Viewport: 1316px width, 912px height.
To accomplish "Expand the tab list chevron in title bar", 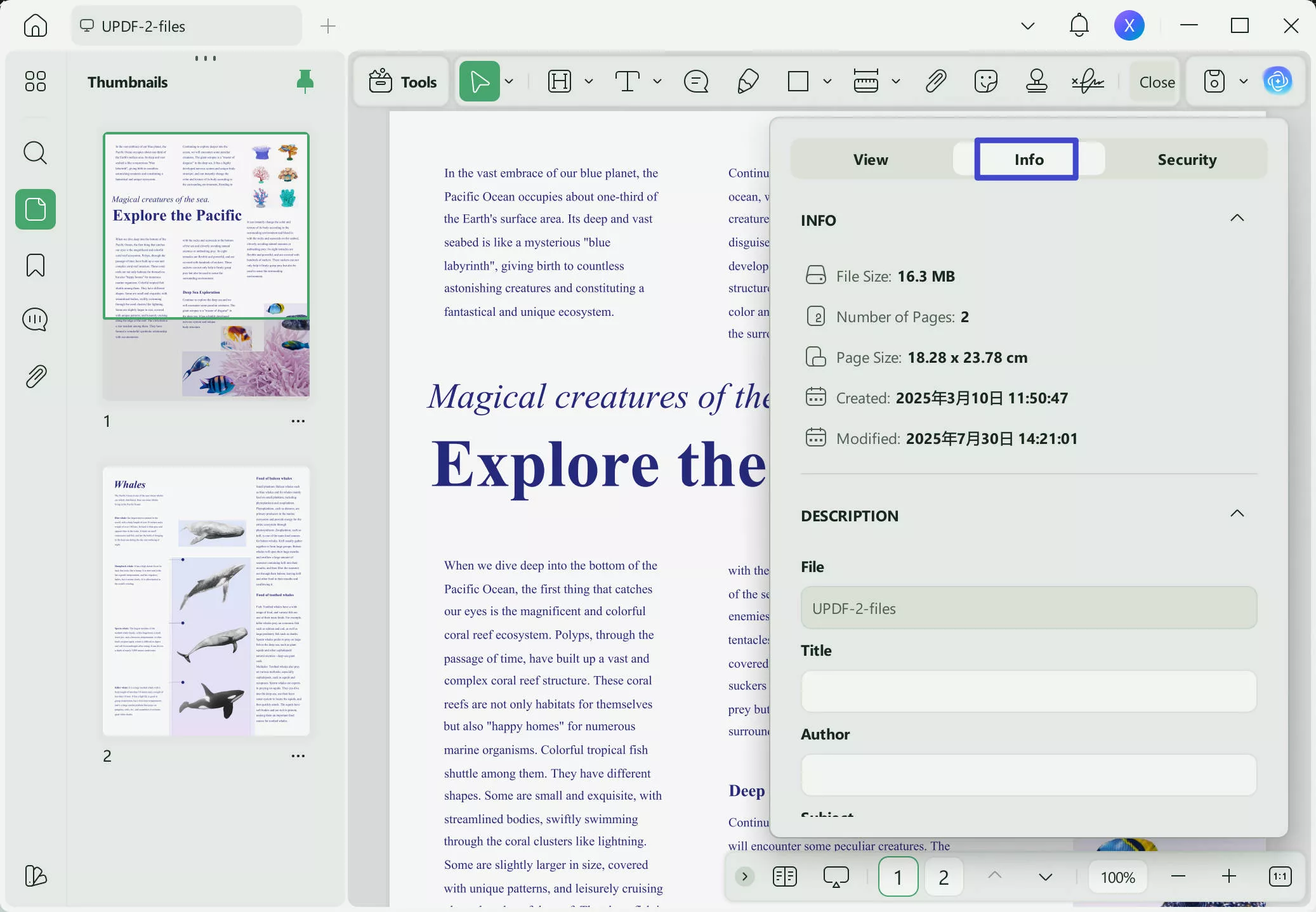I will (x=1028, y=26).
